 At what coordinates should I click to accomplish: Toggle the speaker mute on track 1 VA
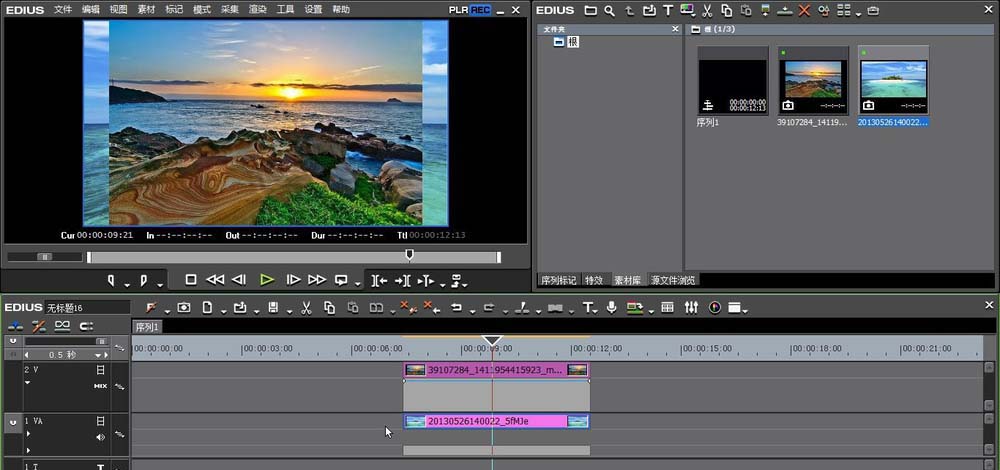[100, 437]
